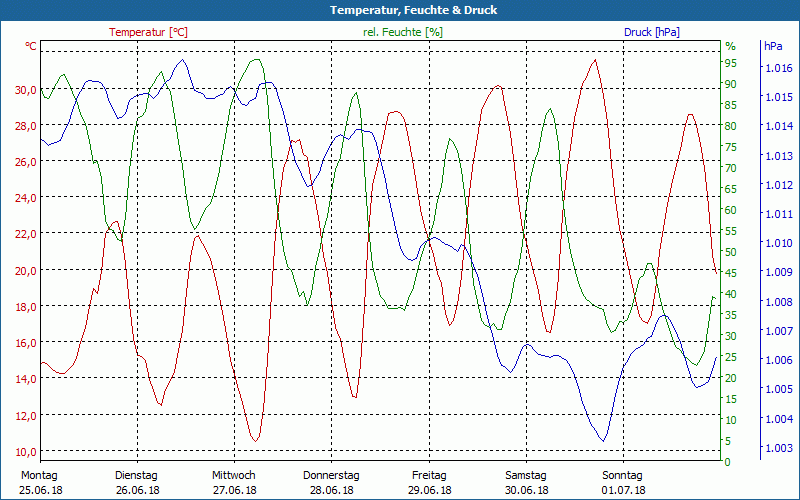Click the '24,0' temperature axis value

point(26,198)
